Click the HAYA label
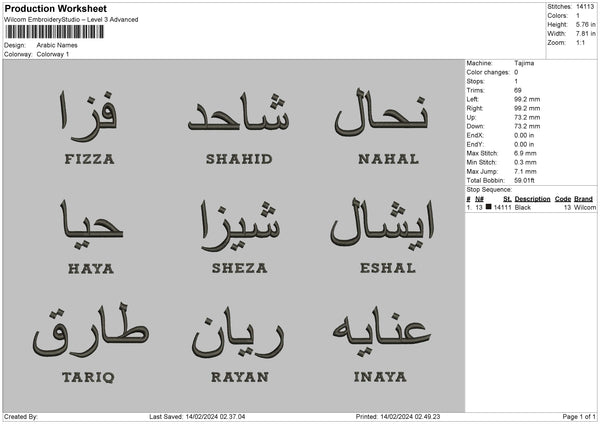The width and height of the screenshot is (600, 424). coord(91,269)
